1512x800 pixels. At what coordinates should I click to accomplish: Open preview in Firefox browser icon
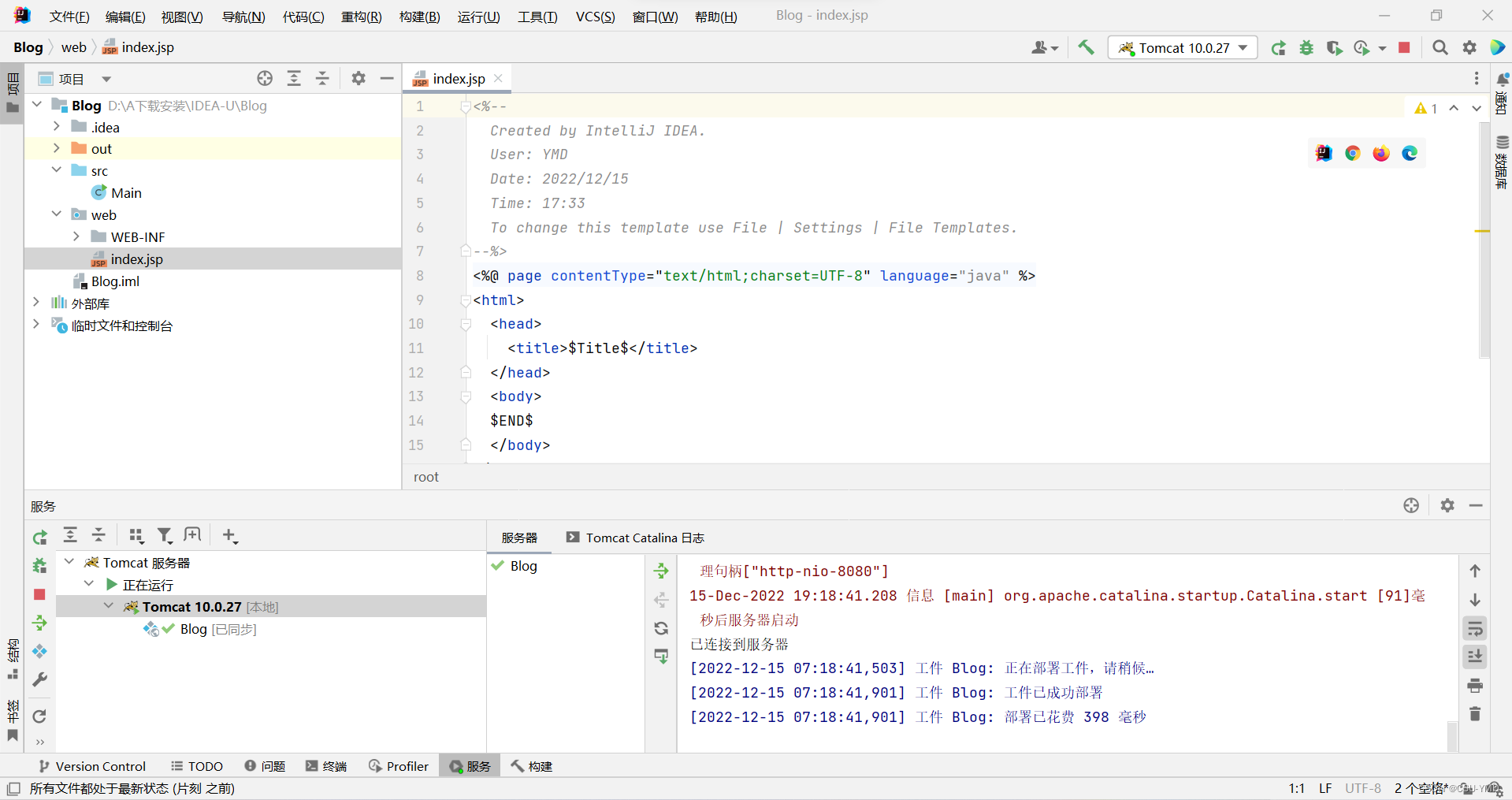click(1381, 153)
